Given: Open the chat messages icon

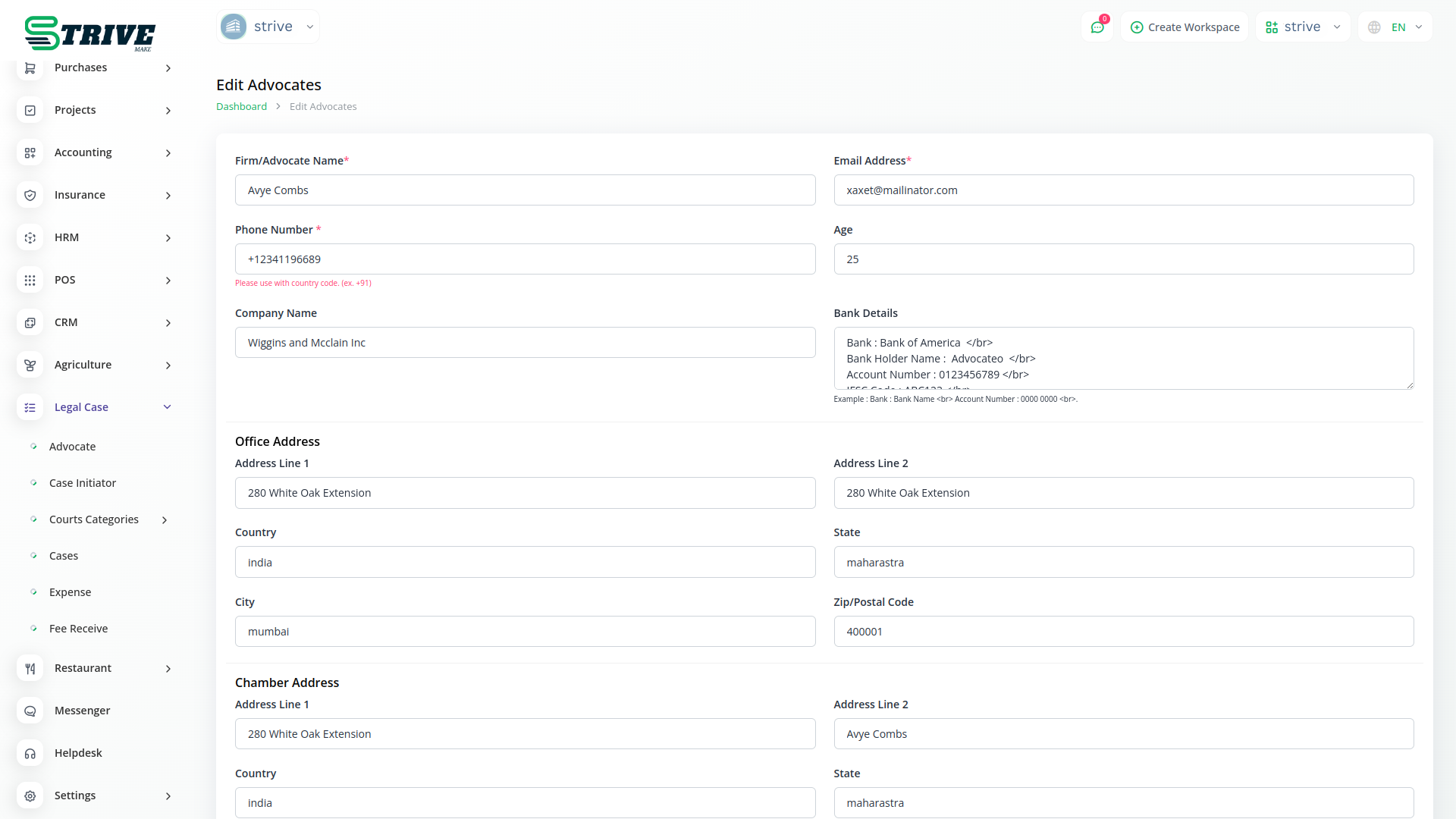Looking at the screenshot, I should tap(1097, 27).
